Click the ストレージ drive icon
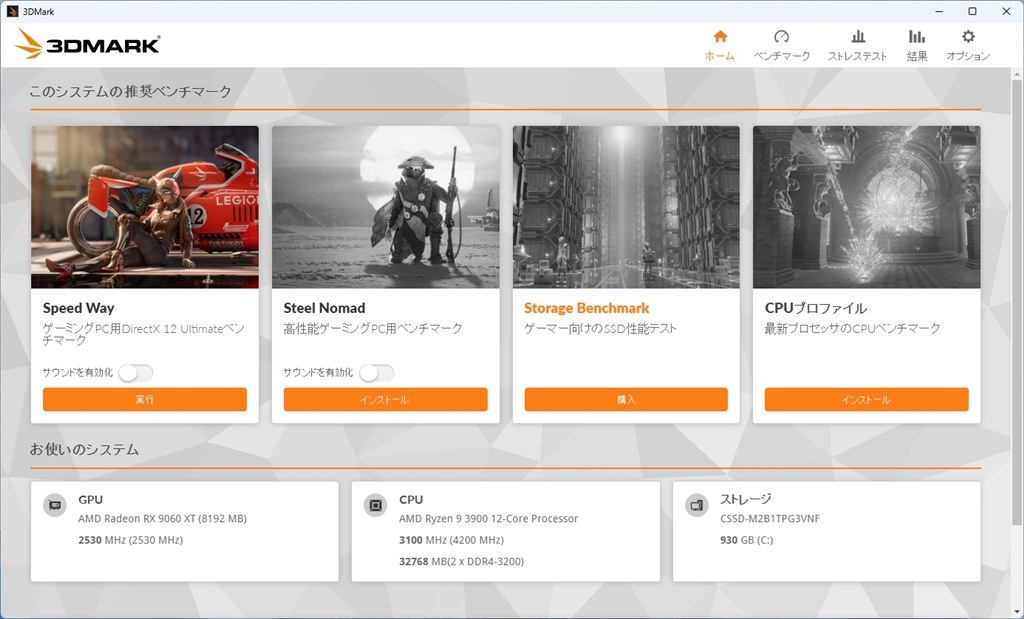Image resolution: width=1024 pixels, height=619 pixels. click(x=696, y=505)
